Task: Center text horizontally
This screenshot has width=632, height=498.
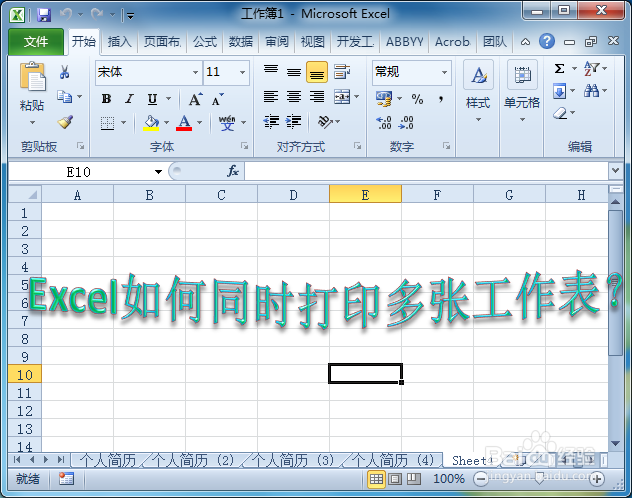Action: click(294, 97)
